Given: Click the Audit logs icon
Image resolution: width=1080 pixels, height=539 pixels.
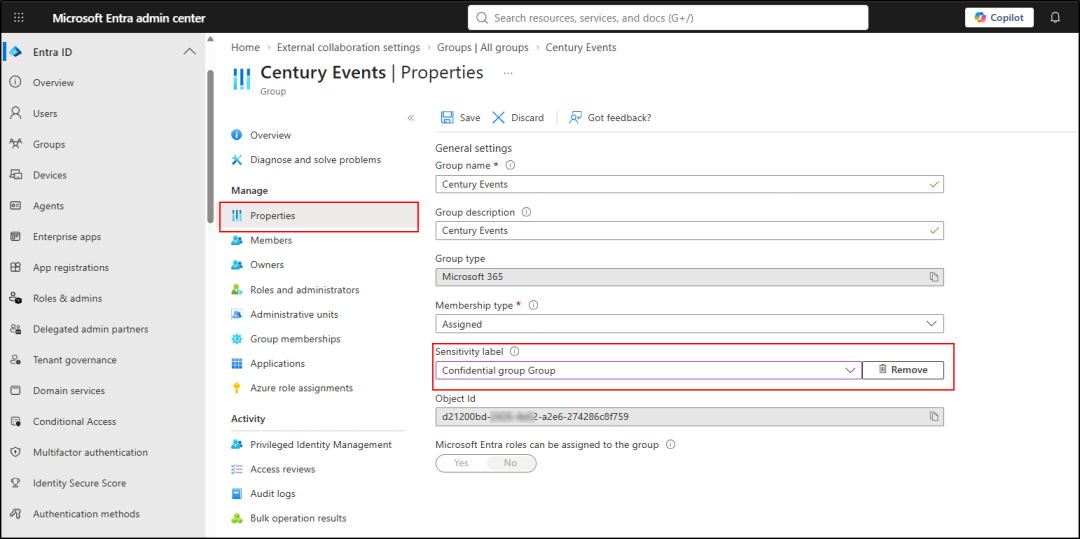Looking at the screenshot, I should coord(237,494).
